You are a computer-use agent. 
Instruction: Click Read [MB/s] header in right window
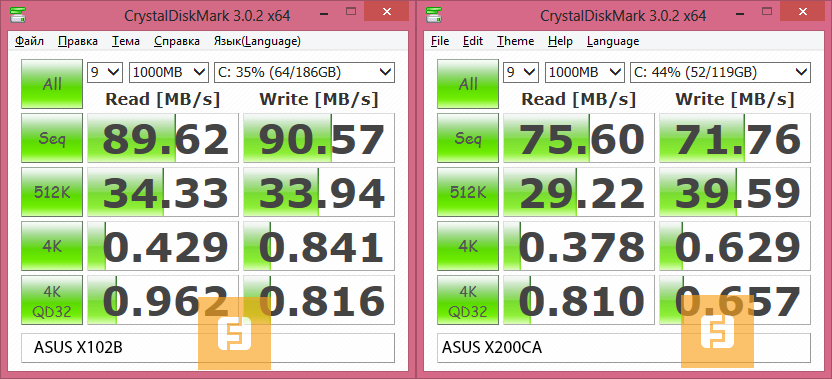tap(578, 99)
